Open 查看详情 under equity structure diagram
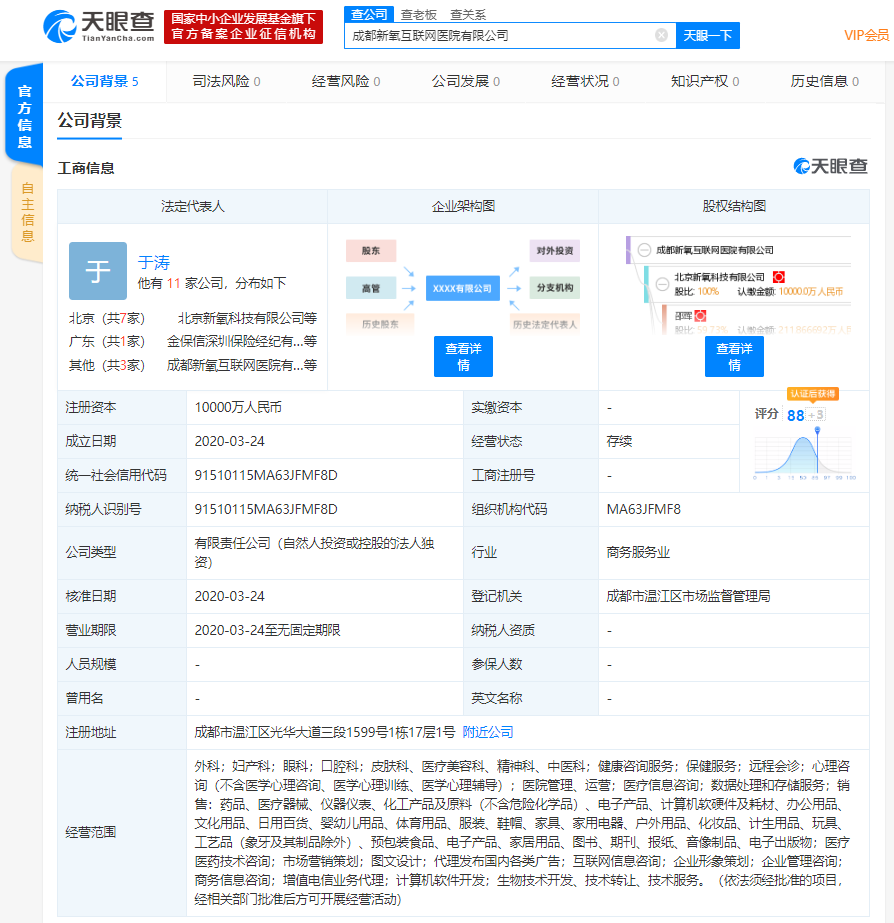 tap(734, 356)
